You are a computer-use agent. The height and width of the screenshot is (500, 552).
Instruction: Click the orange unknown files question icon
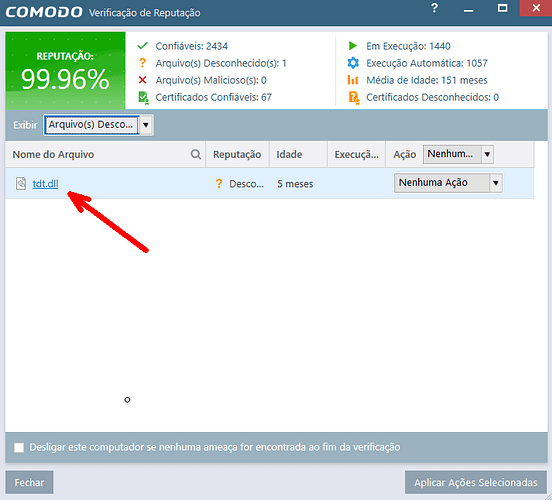click(142, 63)
